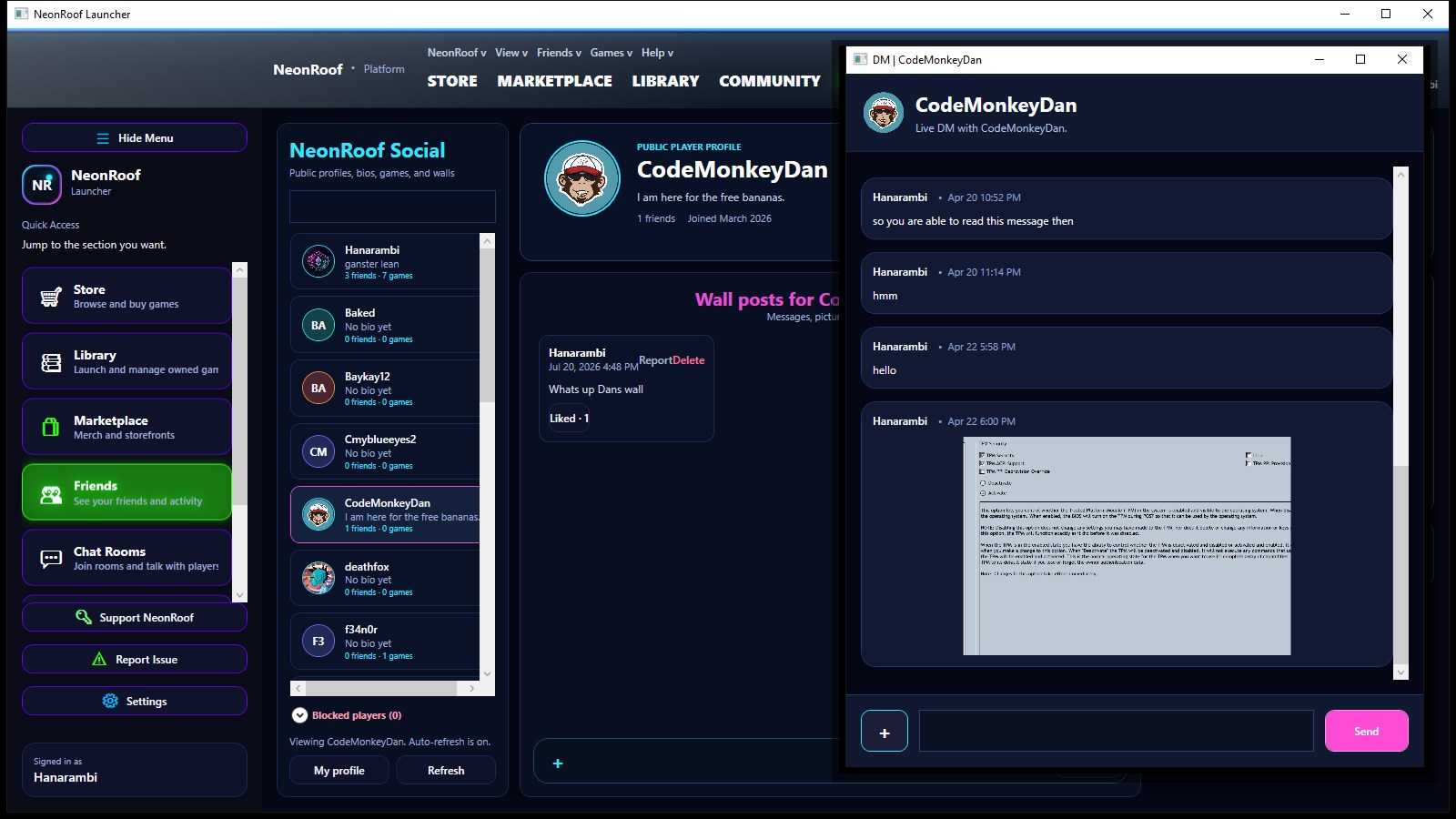Click the DM conversation scrollbar down arrow
The height and width of the screenshot is (819, 1456).
click(1401, 672)
